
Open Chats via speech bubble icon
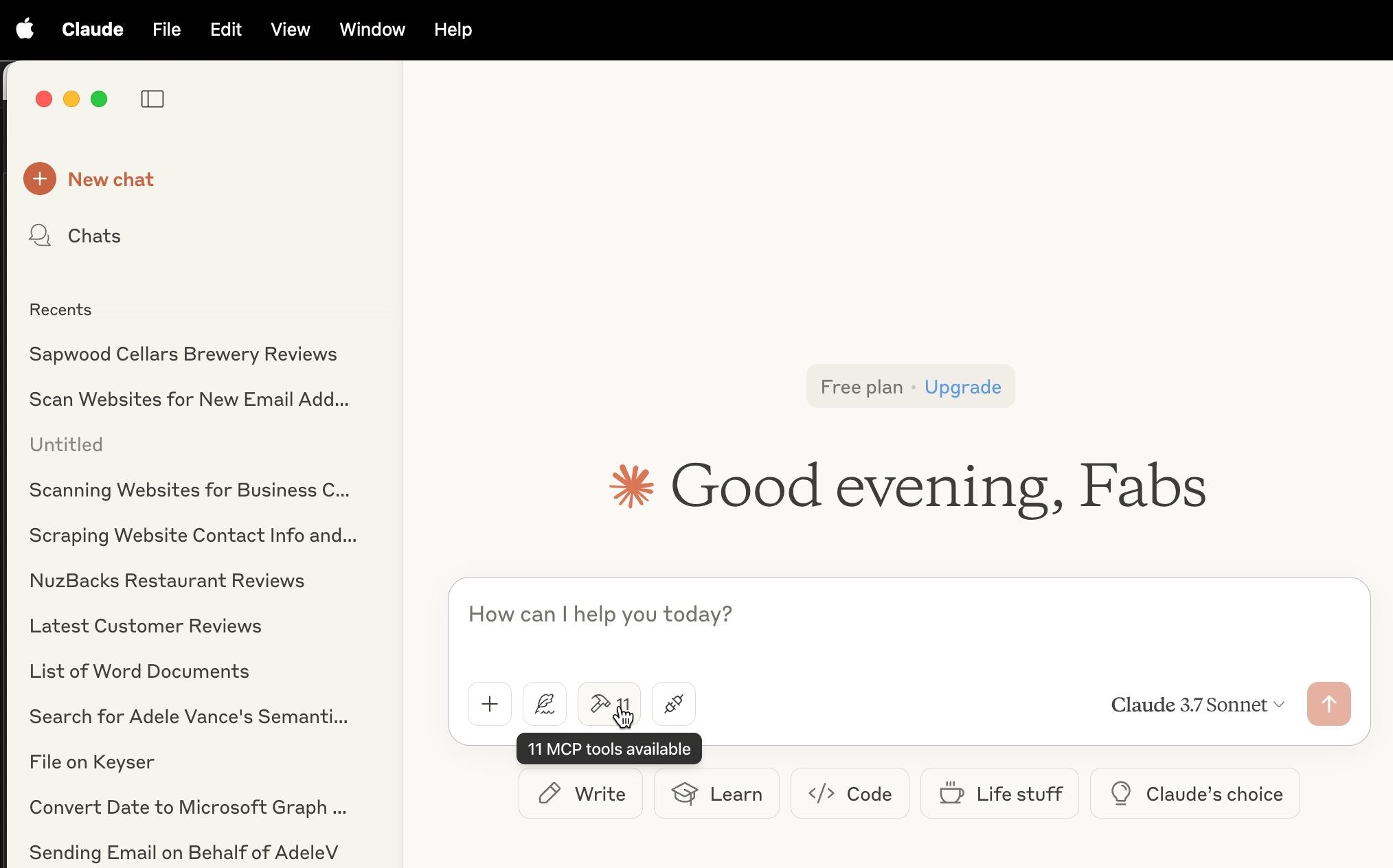[x=40, y=236]
